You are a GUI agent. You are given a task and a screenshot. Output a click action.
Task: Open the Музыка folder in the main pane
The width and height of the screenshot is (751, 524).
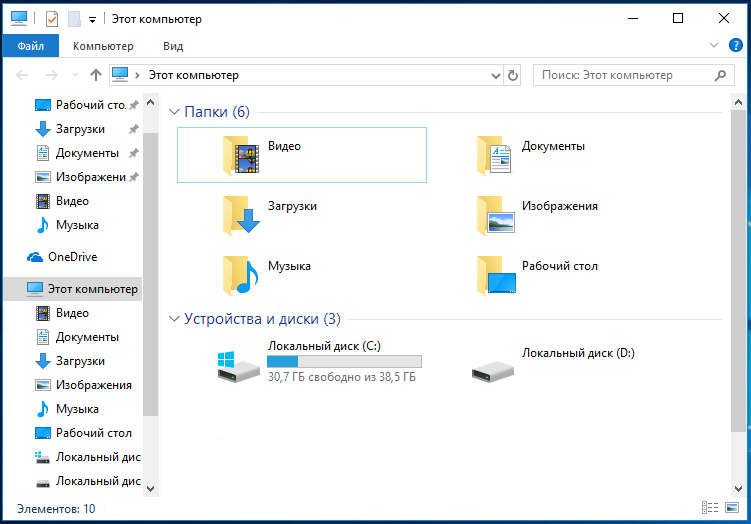(267, 275)
